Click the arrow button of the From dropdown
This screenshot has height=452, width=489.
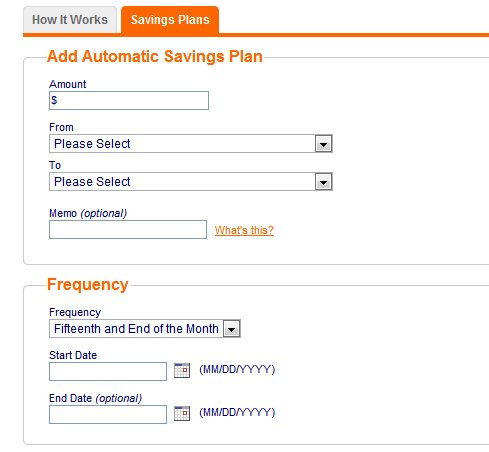323,144
